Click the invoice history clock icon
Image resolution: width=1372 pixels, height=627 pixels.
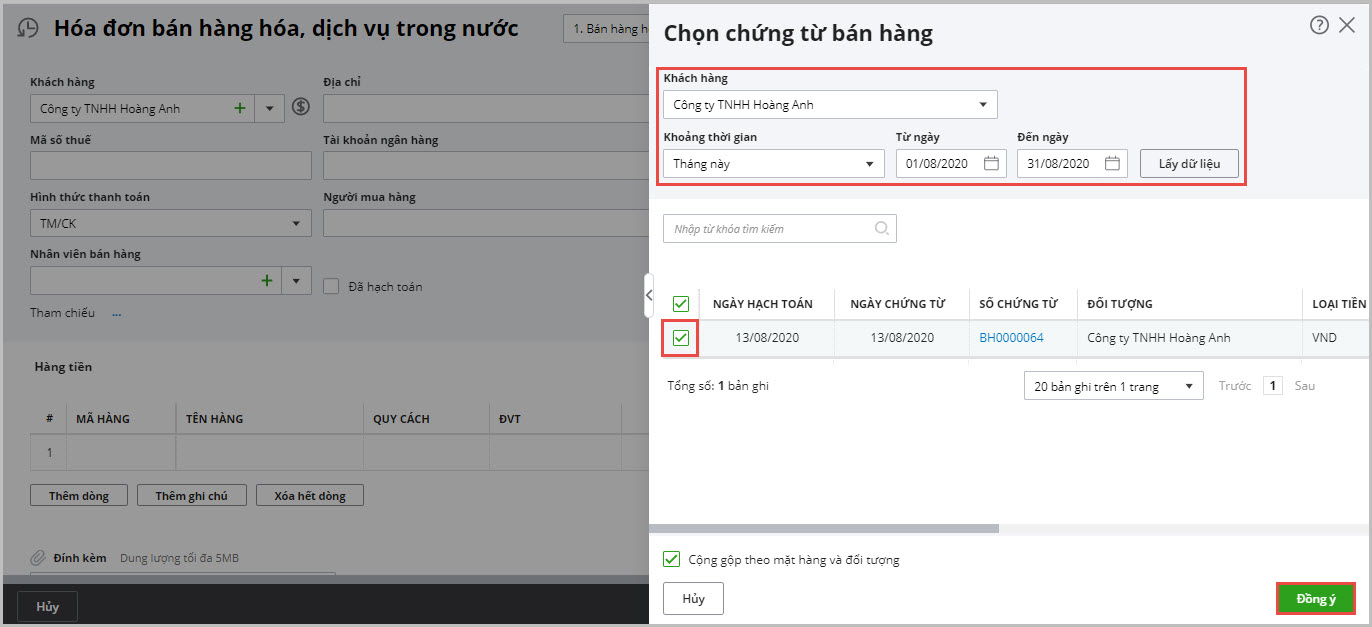(29, 29)
